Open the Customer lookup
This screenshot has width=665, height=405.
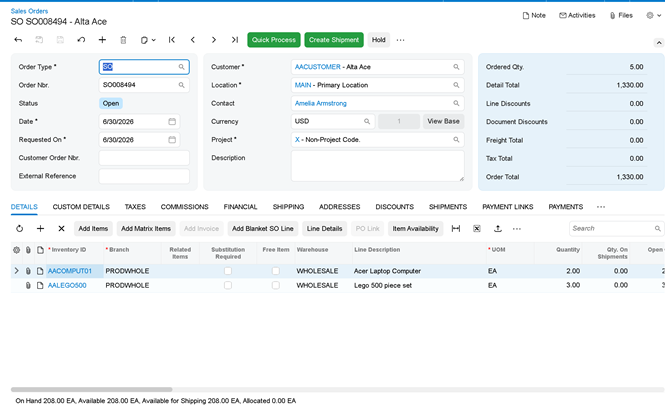(456, 67)
